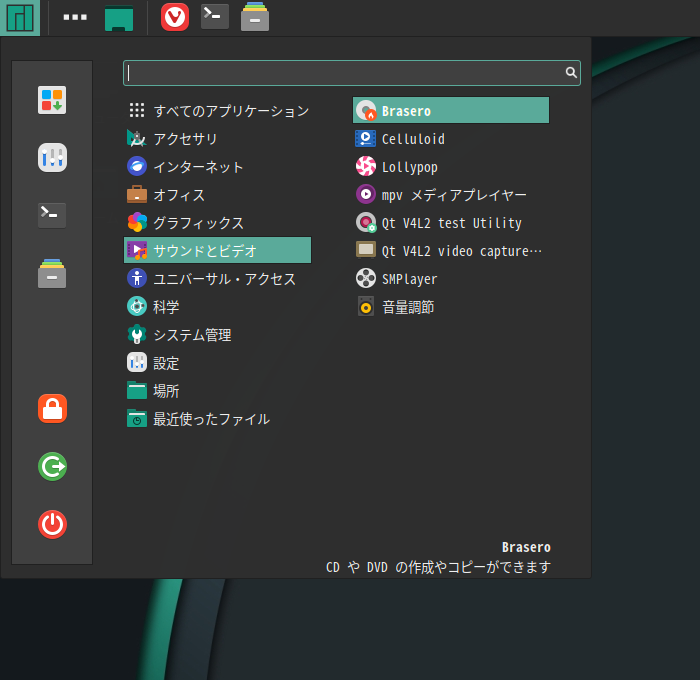Launch Vivaldi browser from the top panel
The image size is (700, 680).
tap(175, 17)
